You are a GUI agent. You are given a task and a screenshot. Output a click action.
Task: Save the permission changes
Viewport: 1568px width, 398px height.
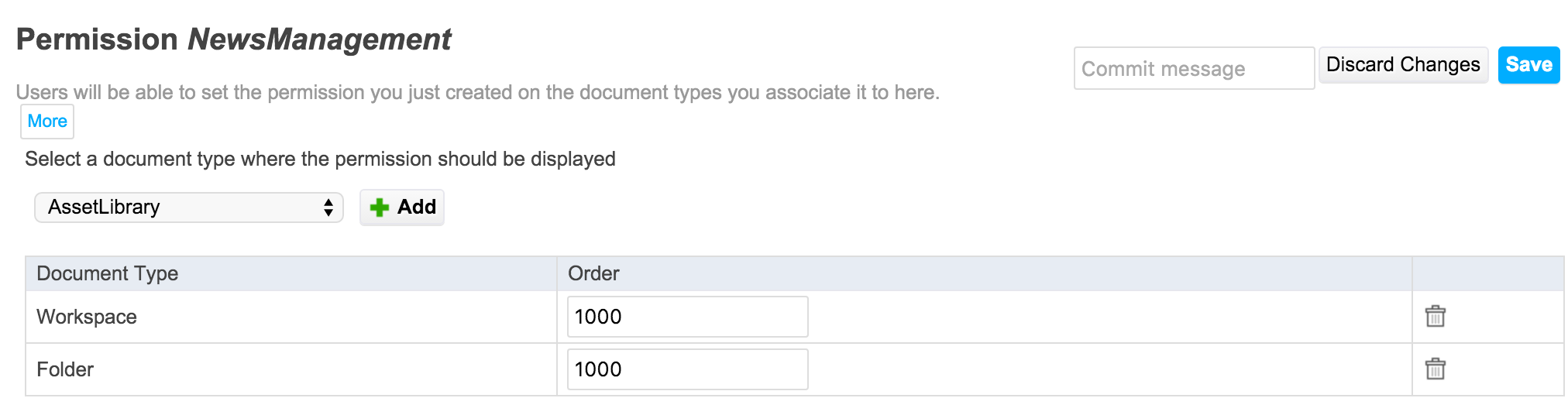point(1528,65)
